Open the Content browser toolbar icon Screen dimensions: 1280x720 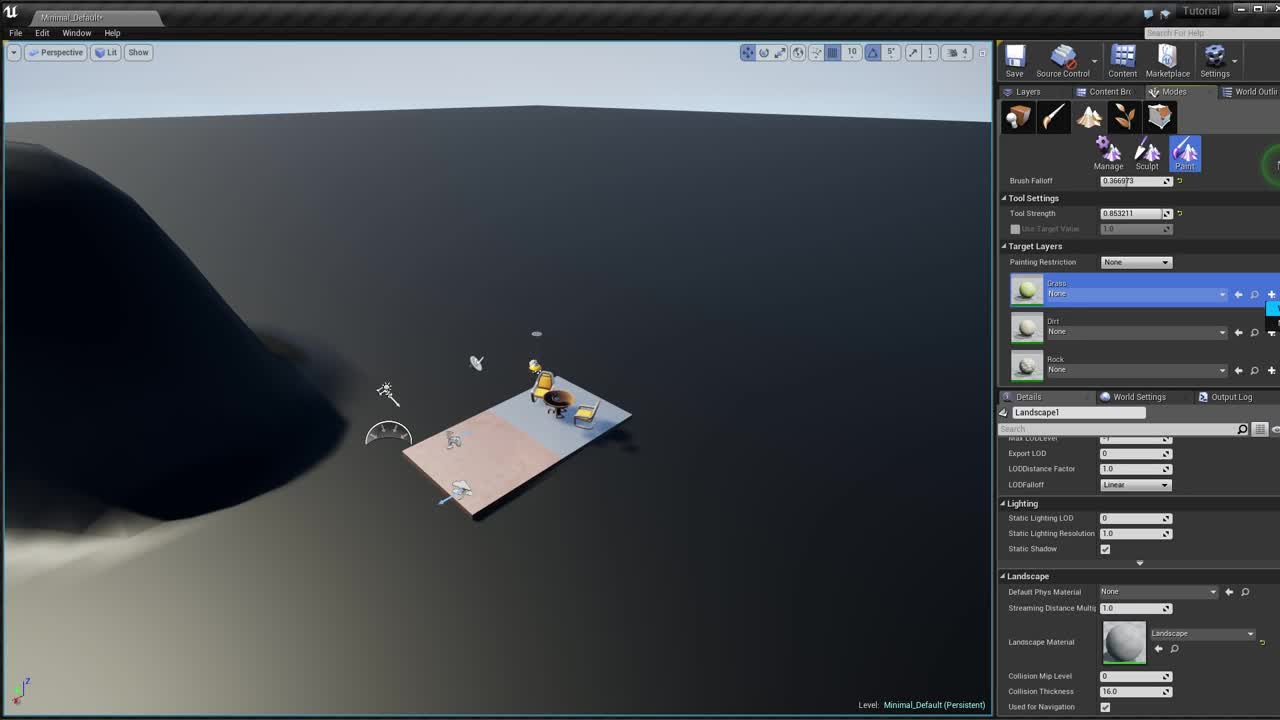[x=1123, y=61]
